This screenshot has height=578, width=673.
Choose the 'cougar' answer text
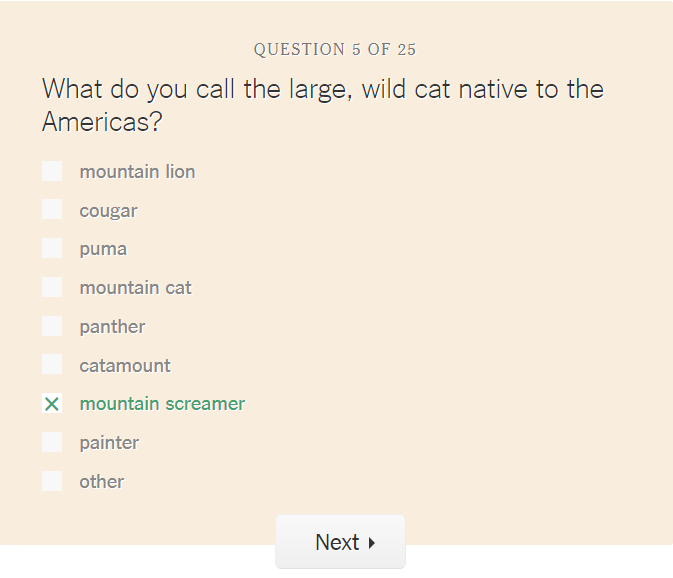108,211
